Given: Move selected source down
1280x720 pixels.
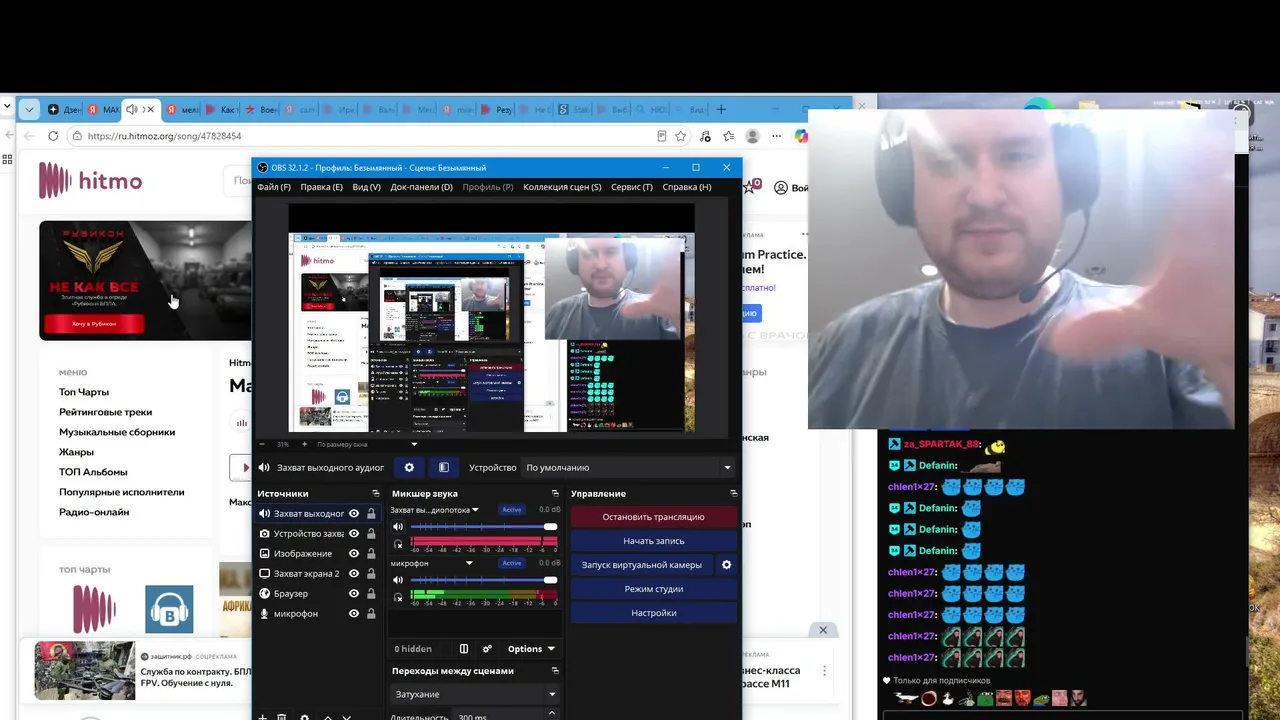Looking at the screenshot, I should click(347, 716).
